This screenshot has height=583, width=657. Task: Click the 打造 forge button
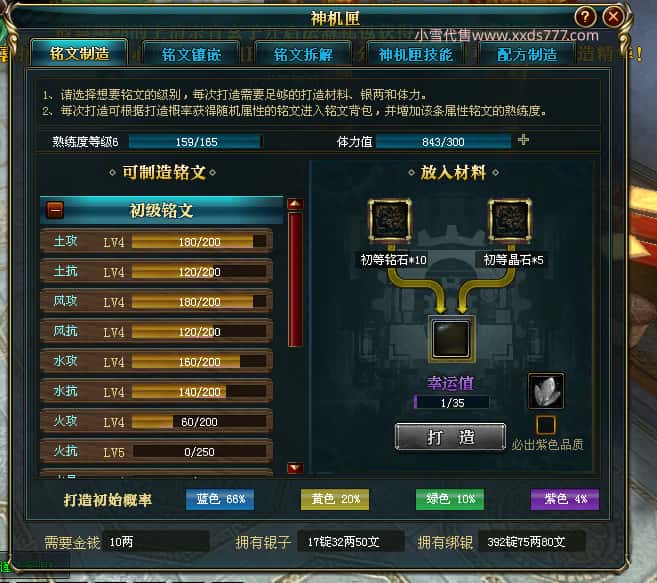pos(450,437)
